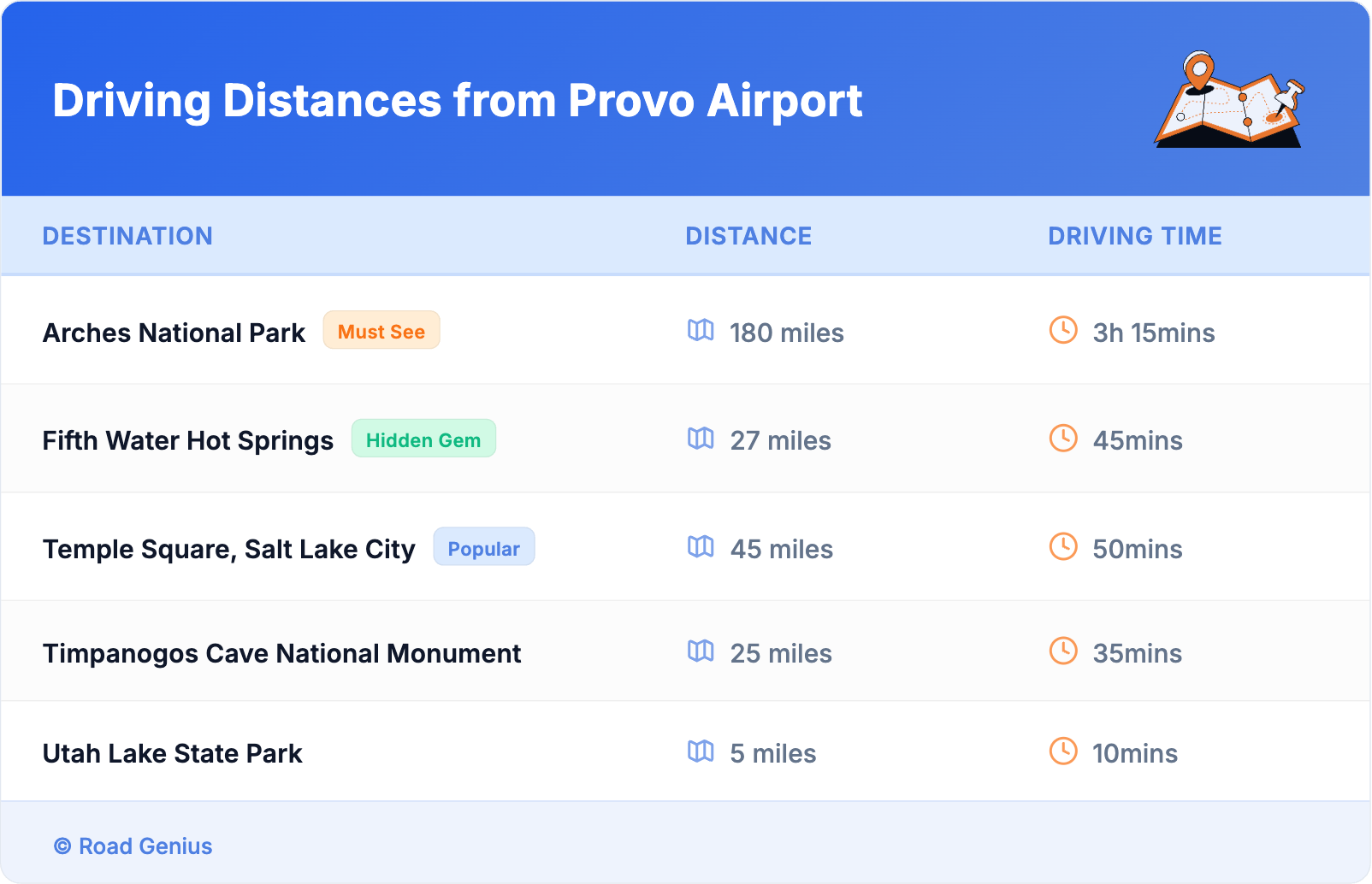Click the map icon beside 45 miles
This screenshot has width=1372, height=884.
click(x=701, y=547)
